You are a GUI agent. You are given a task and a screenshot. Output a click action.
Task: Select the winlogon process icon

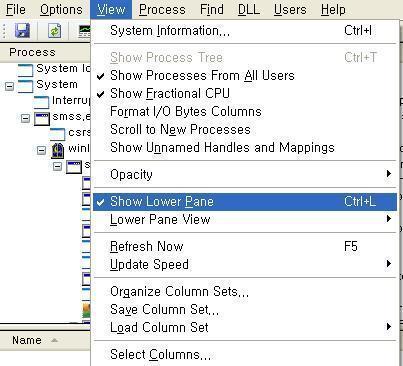[x=58, y=150]
